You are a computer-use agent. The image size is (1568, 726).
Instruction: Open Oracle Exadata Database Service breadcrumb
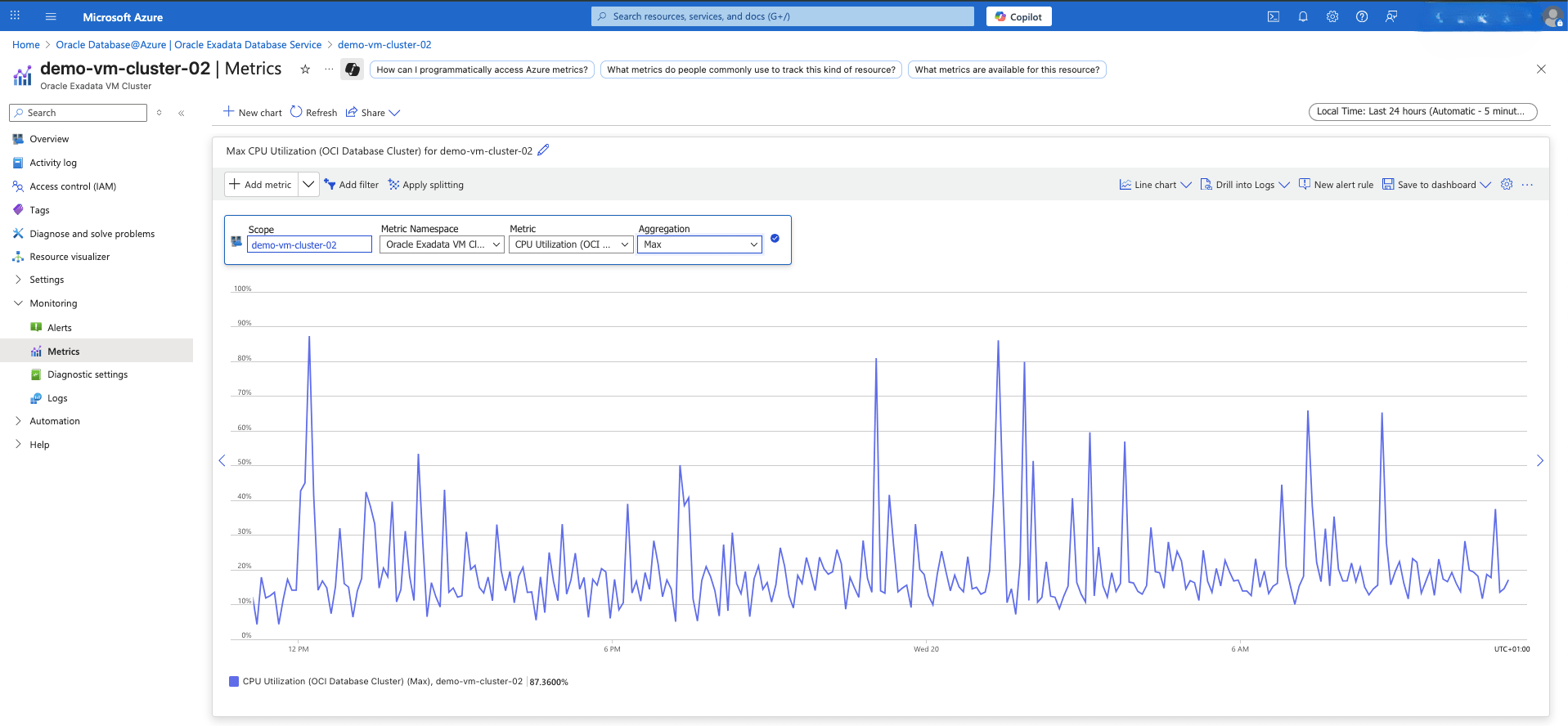189,45
